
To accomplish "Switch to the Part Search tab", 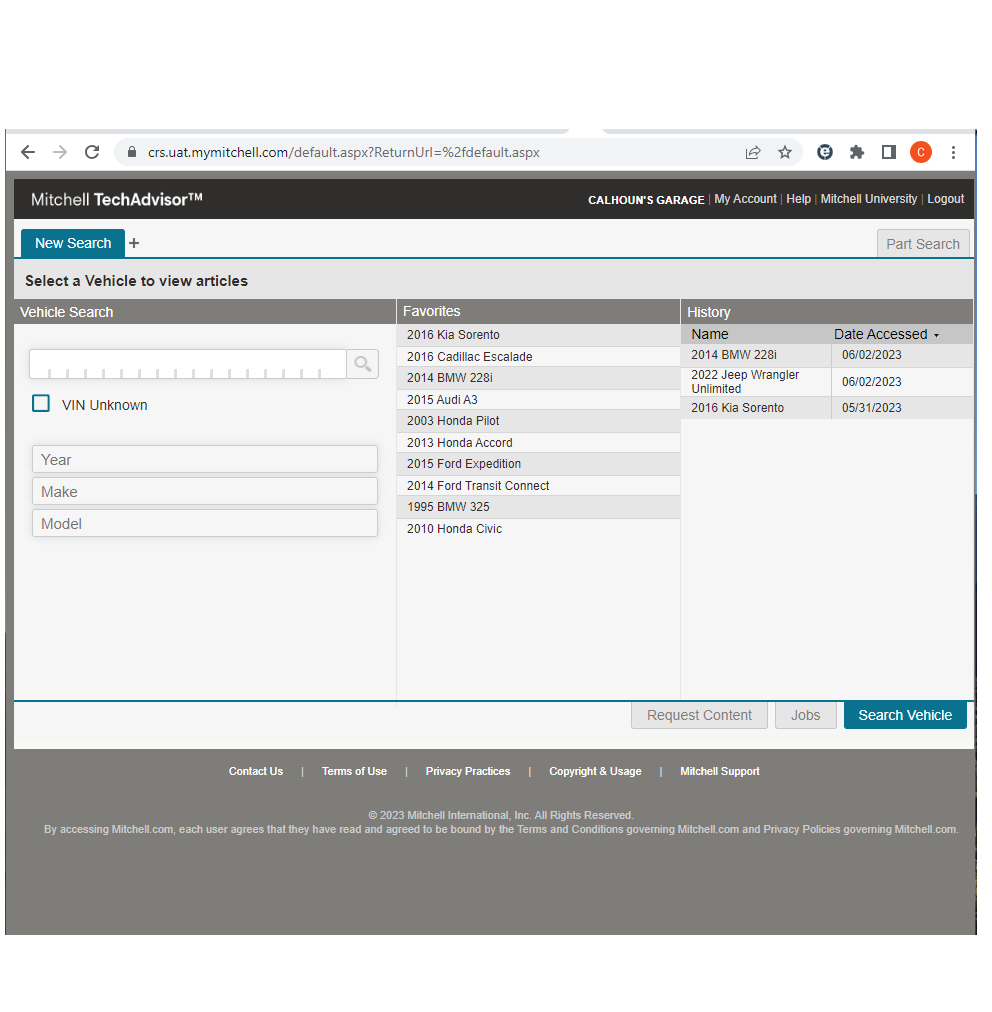I will point(923,244).
